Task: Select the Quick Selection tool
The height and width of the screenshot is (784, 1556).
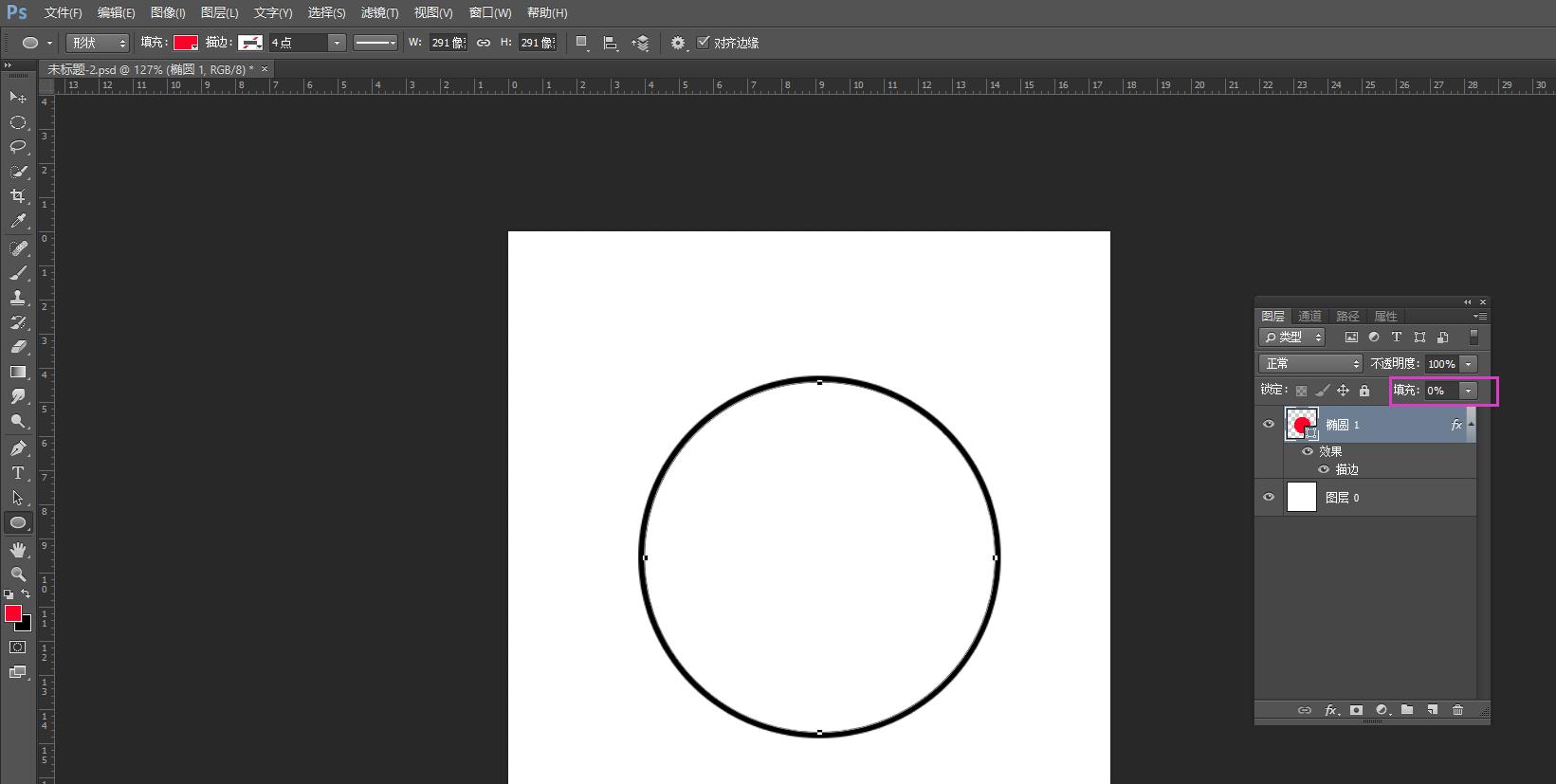Action: click(x=17, y=172)
